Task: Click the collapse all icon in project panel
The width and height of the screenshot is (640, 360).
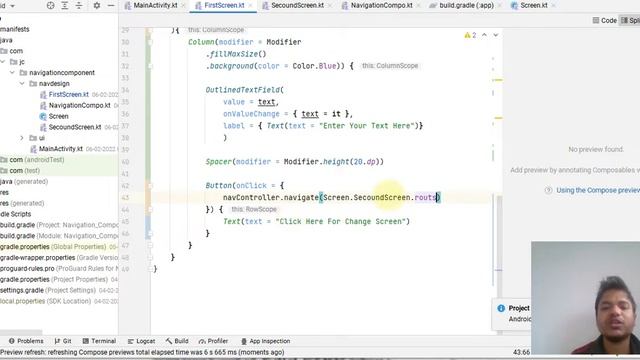Action: pyautogui.click(x=79, y=6)
